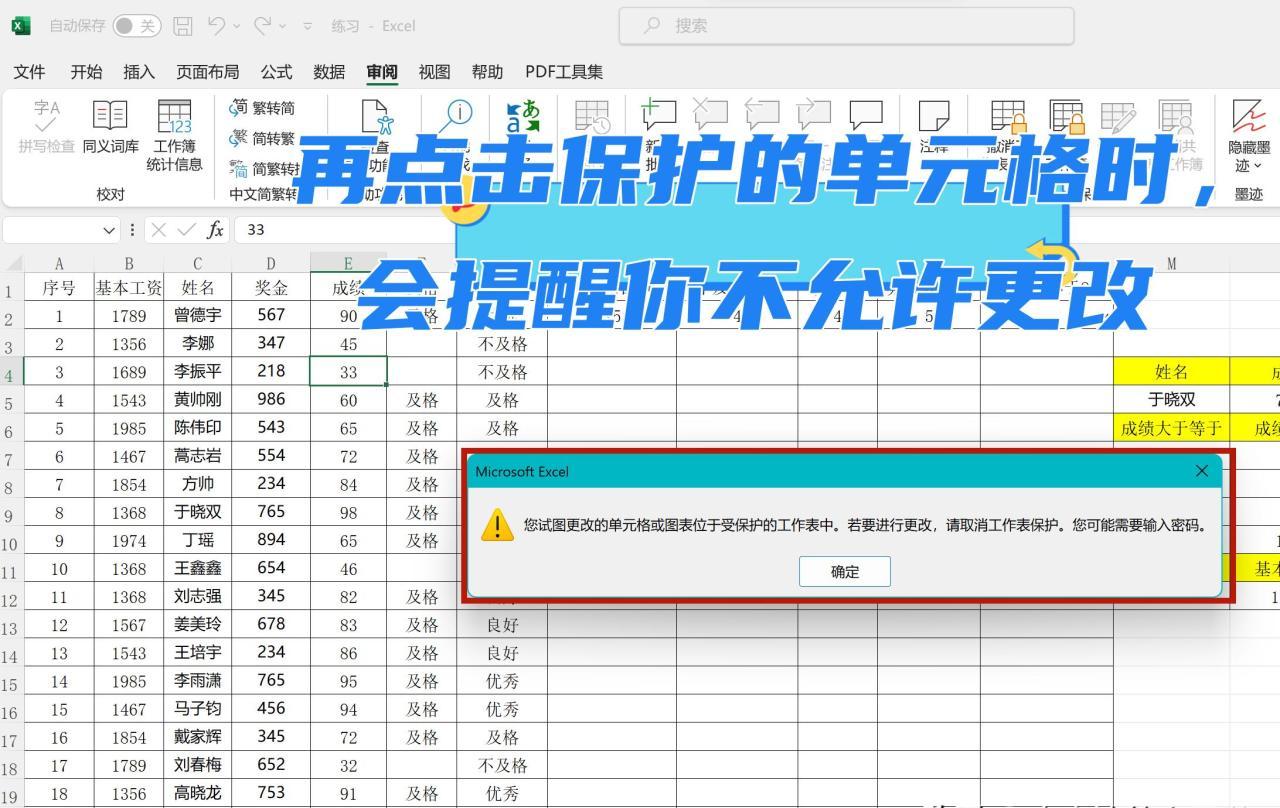Click the Save disk icon

click(x=182, y=26)
